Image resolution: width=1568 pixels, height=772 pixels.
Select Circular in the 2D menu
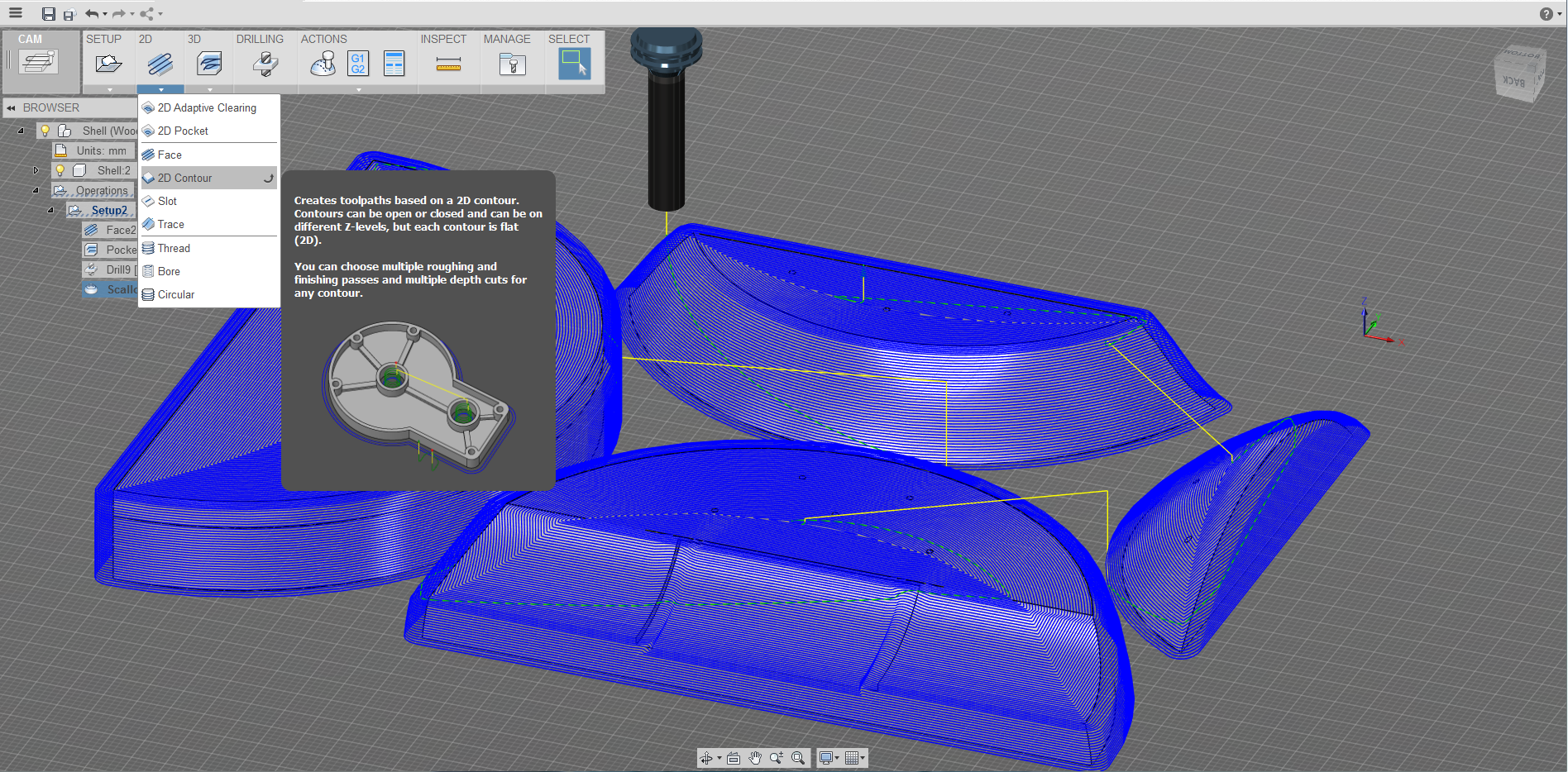click(x=209, y=294)
